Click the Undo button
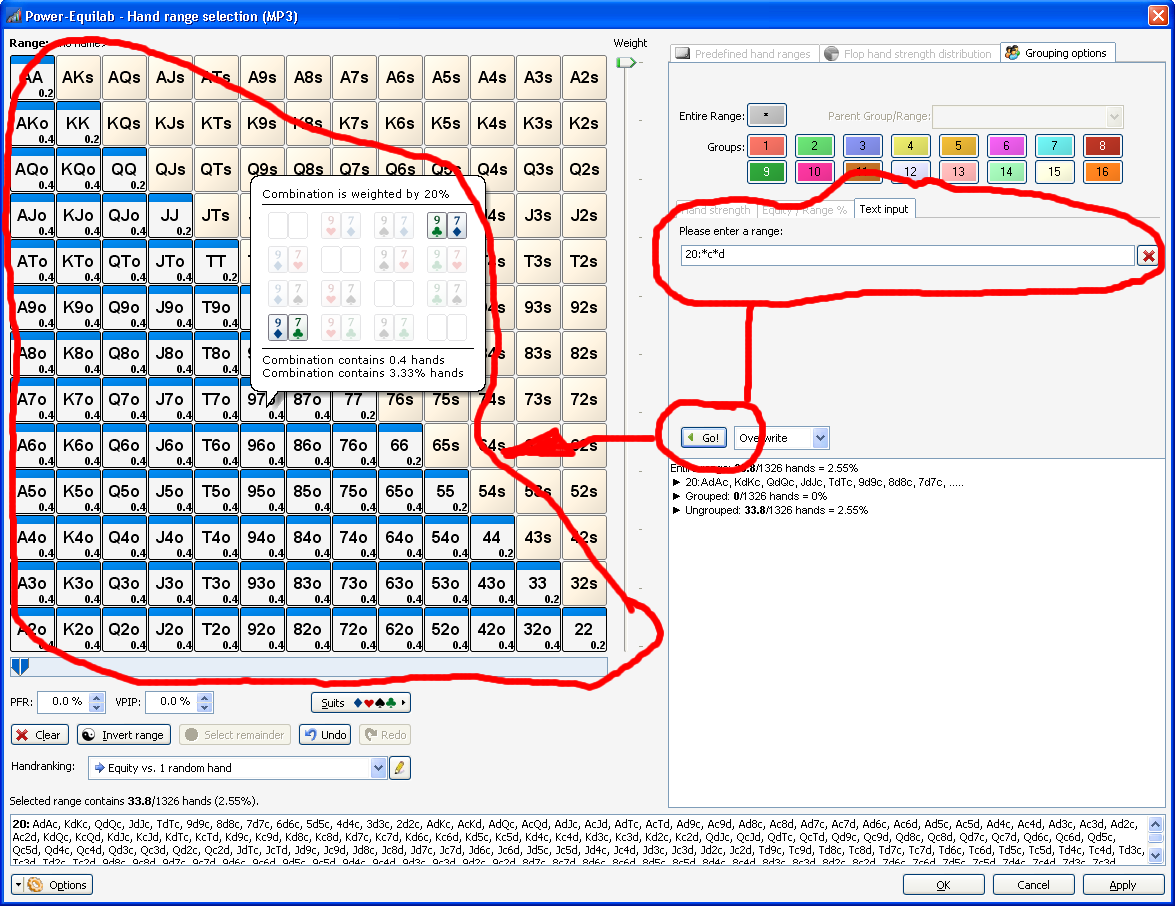1175x906 pixels. [325, 735]
